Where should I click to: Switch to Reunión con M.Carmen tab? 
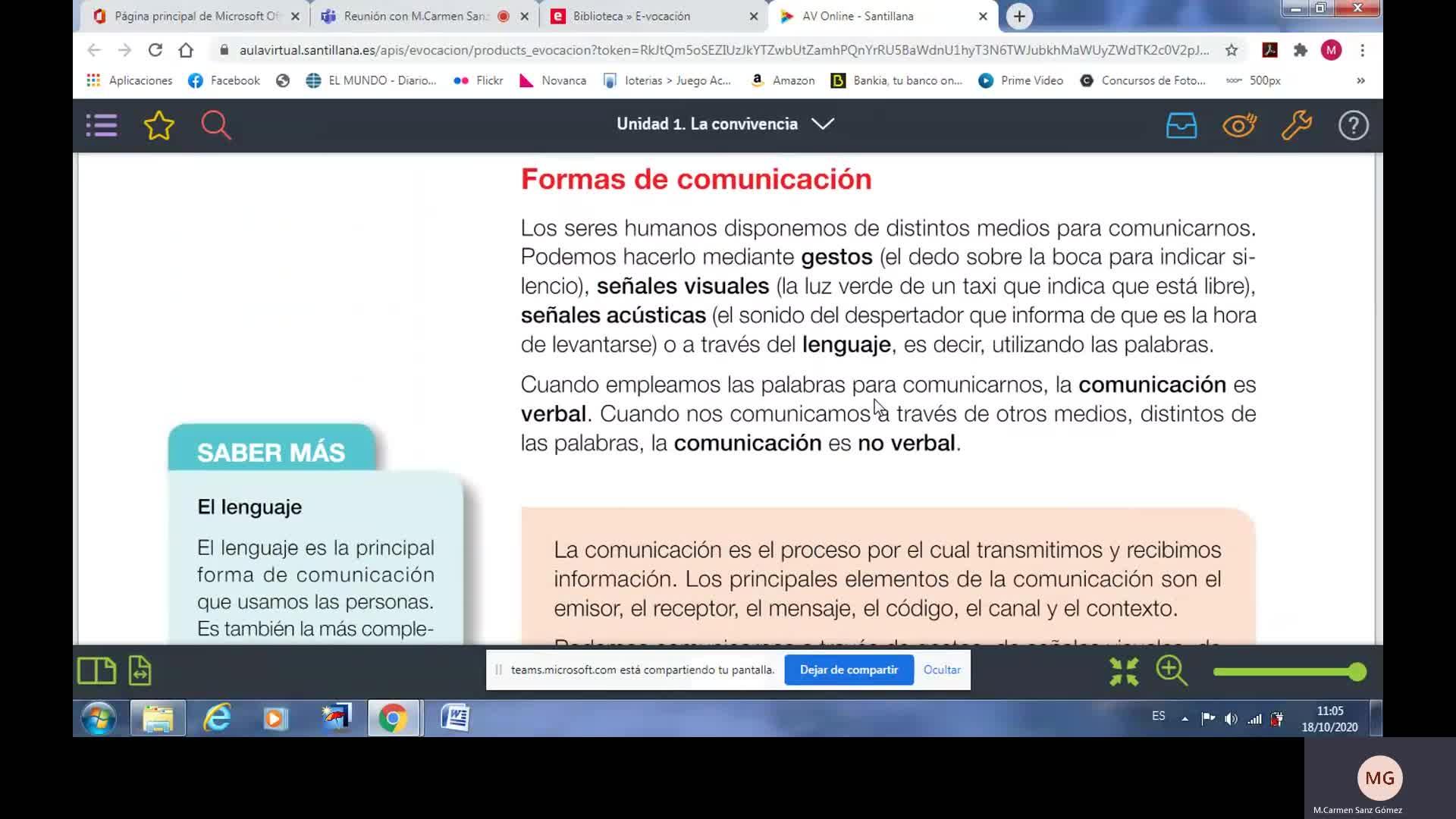(x=416, y=16)
